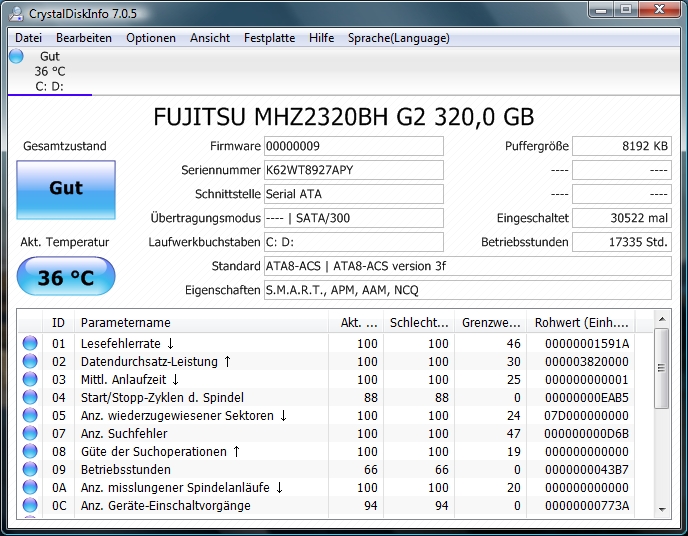Select the C: D: disk tab showing 36 °C

click(x=50, y=71)
